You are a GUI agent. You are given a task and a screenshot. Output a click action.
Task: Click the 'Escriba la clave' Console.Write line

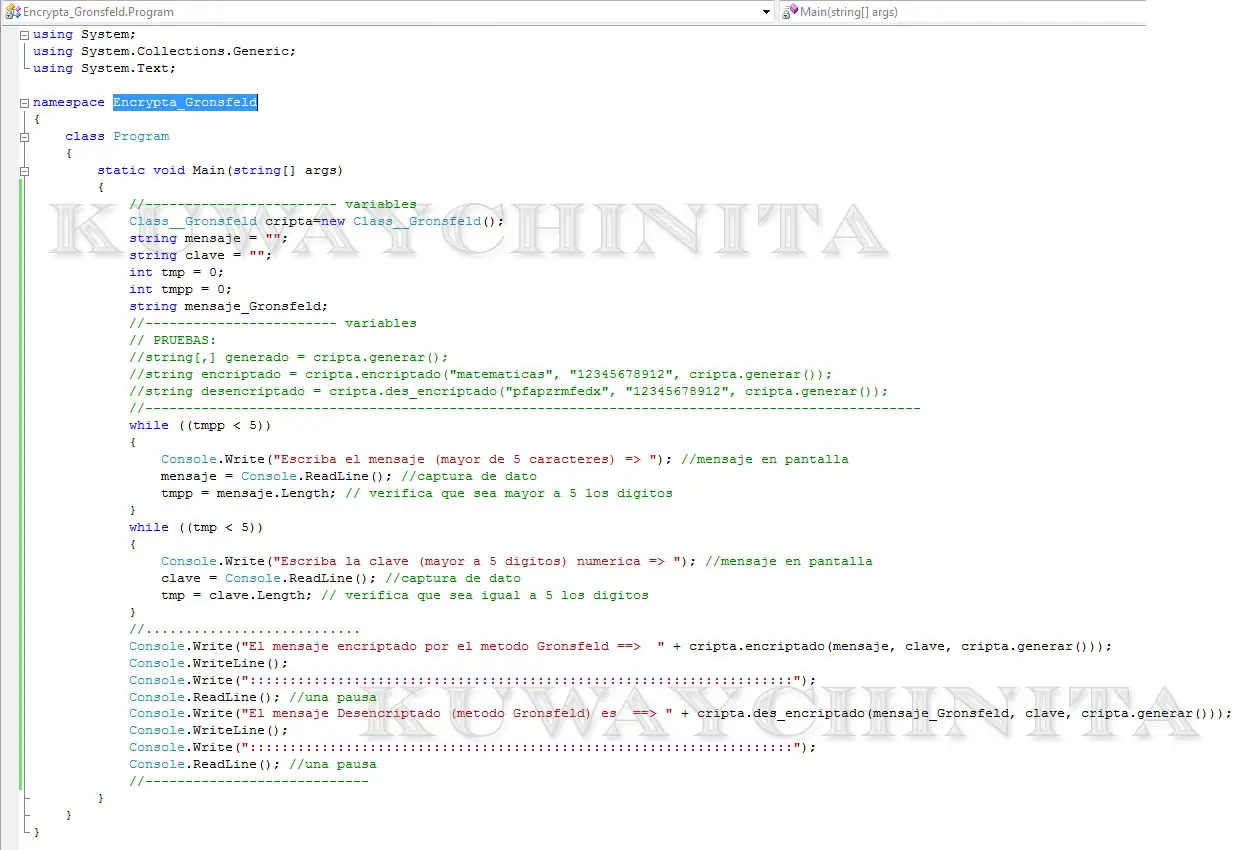pos(517,561)
